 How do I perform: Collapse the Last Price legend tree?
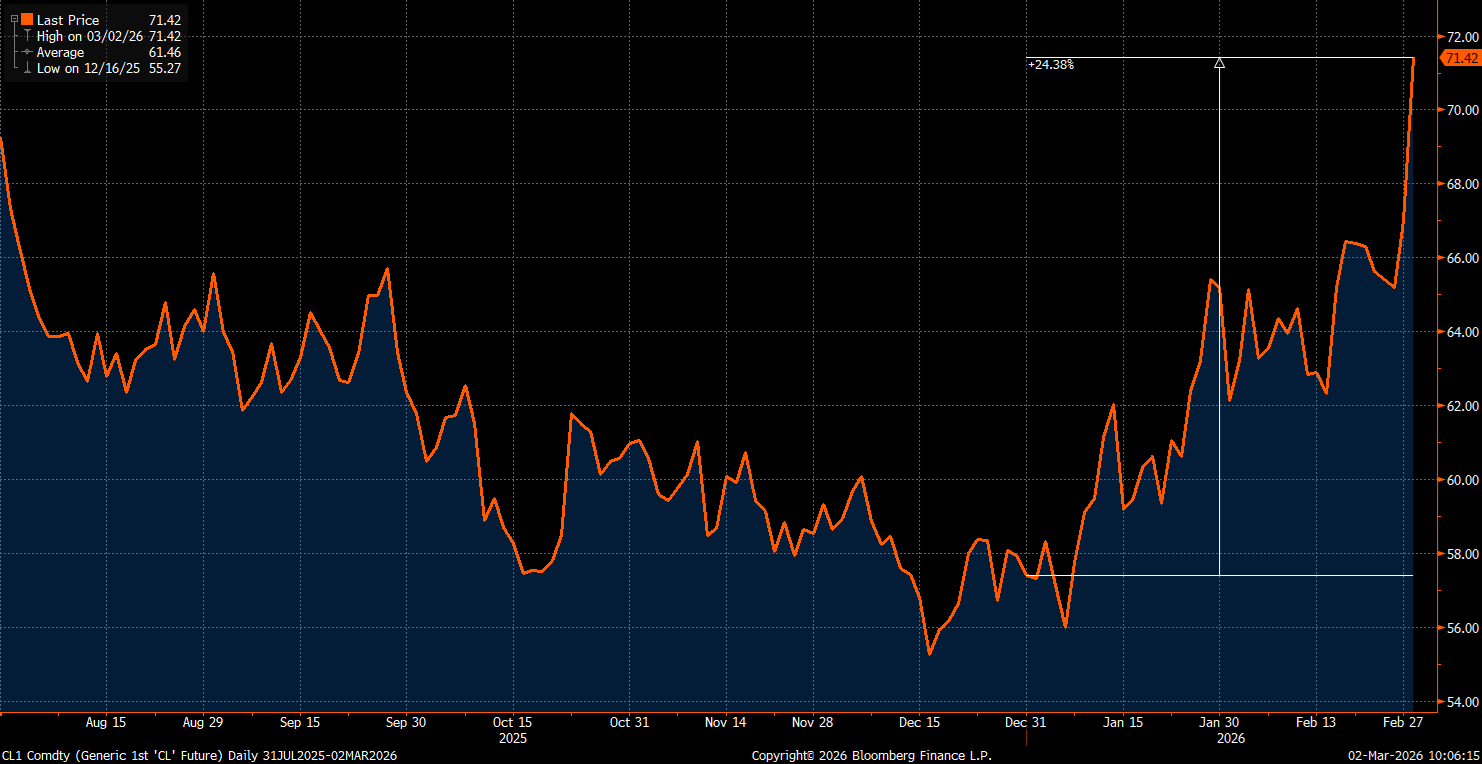pyautogui.click(x=14, y=20)
